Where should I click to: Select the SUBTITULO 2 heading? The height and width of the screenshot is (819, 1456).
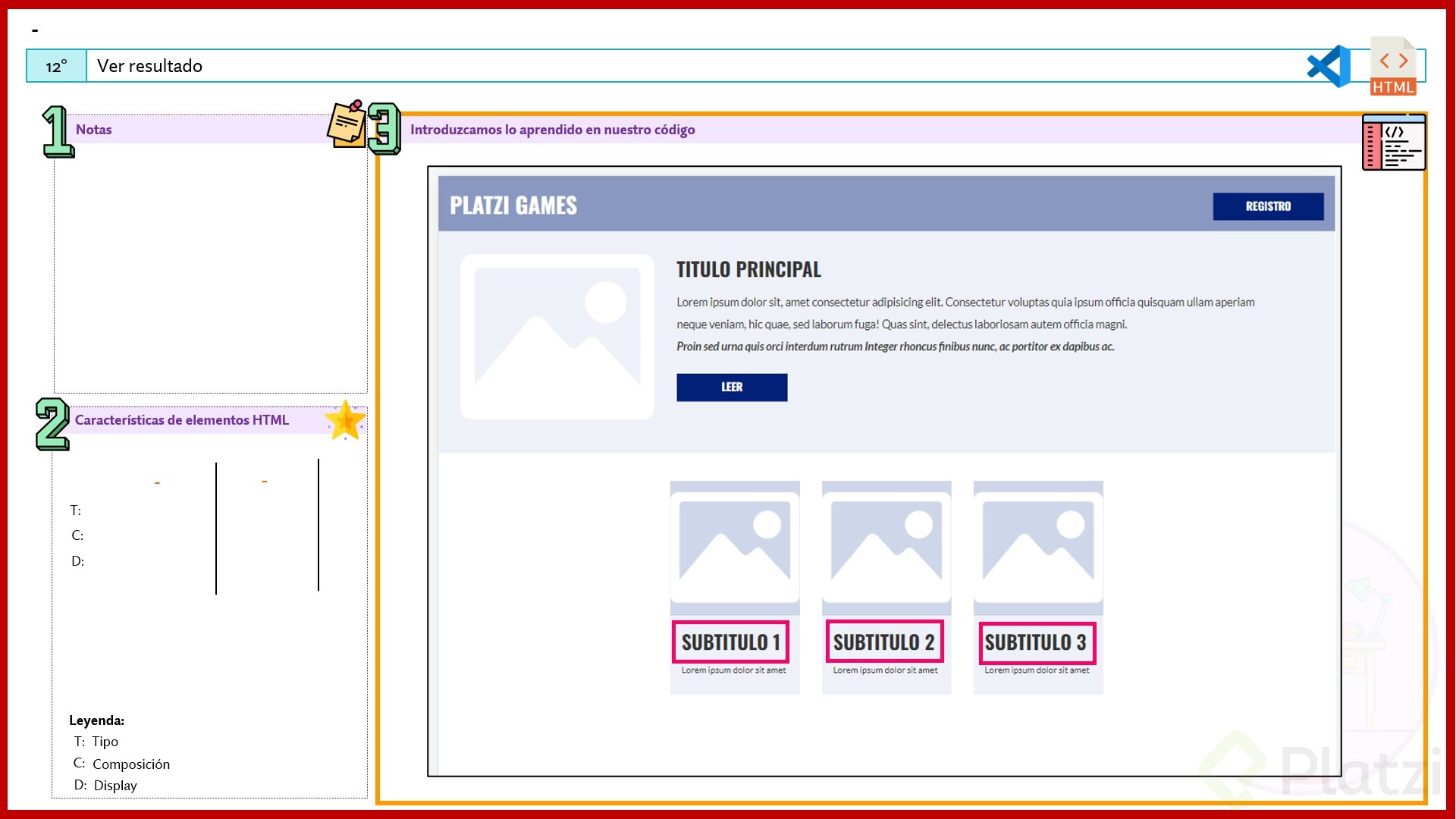point(884,642)
